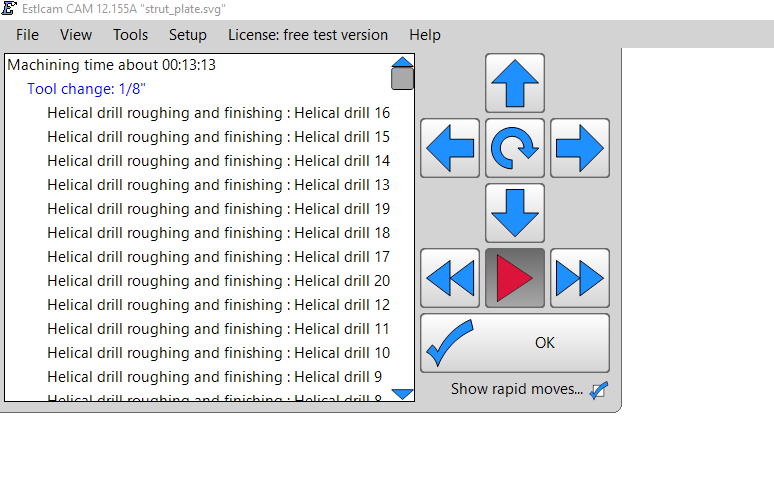
Task: Click the down arrow pan button
Action: 515,213
